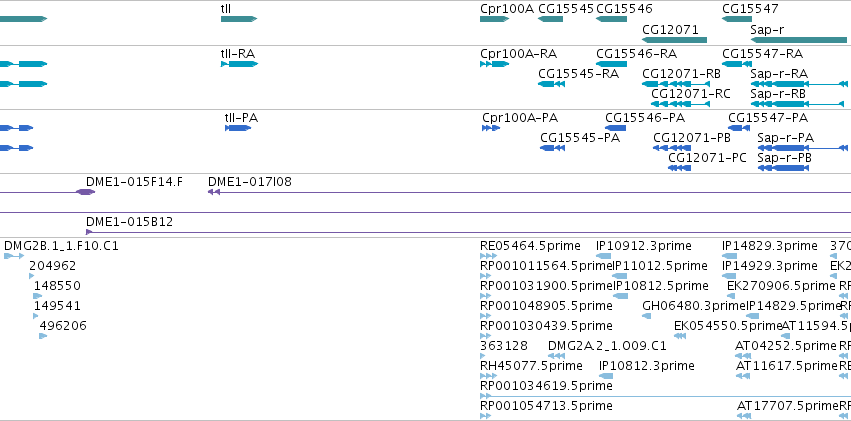Click the Cpr100A gene glyph
This screenshot has width=851, height=421.
(x=494, y=19)
